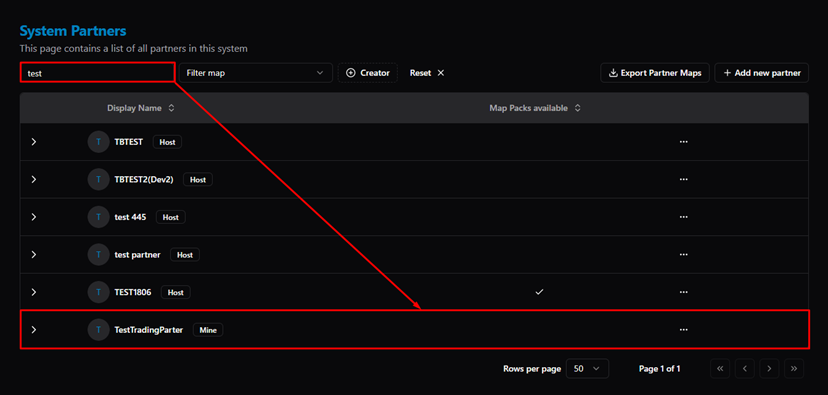
Task: Click the avatar icon for test 445
Action: pyautogui.click(x=98, y=217)
